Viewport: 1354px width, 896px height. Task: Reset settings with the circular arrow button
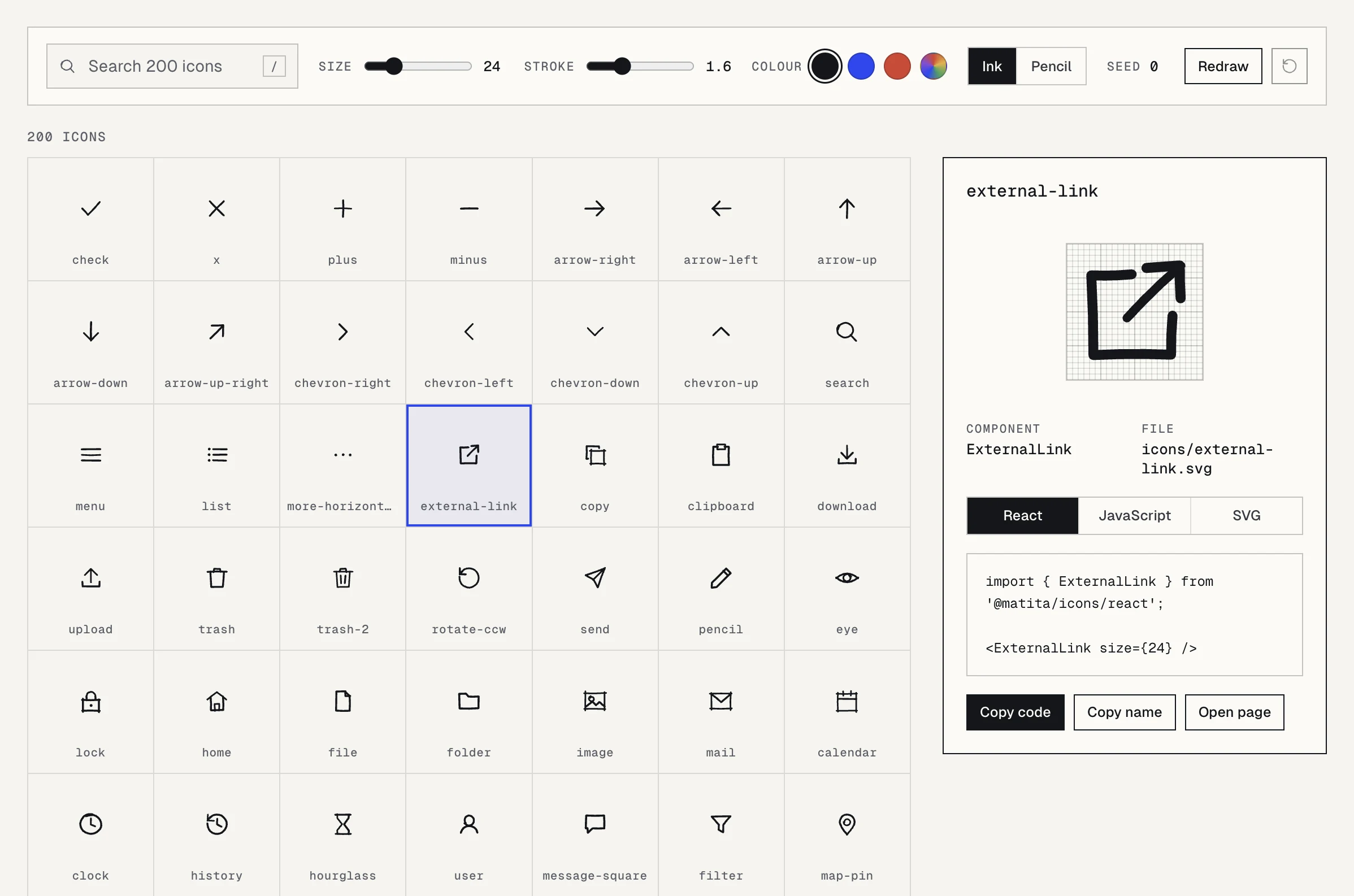point(1289,66)
